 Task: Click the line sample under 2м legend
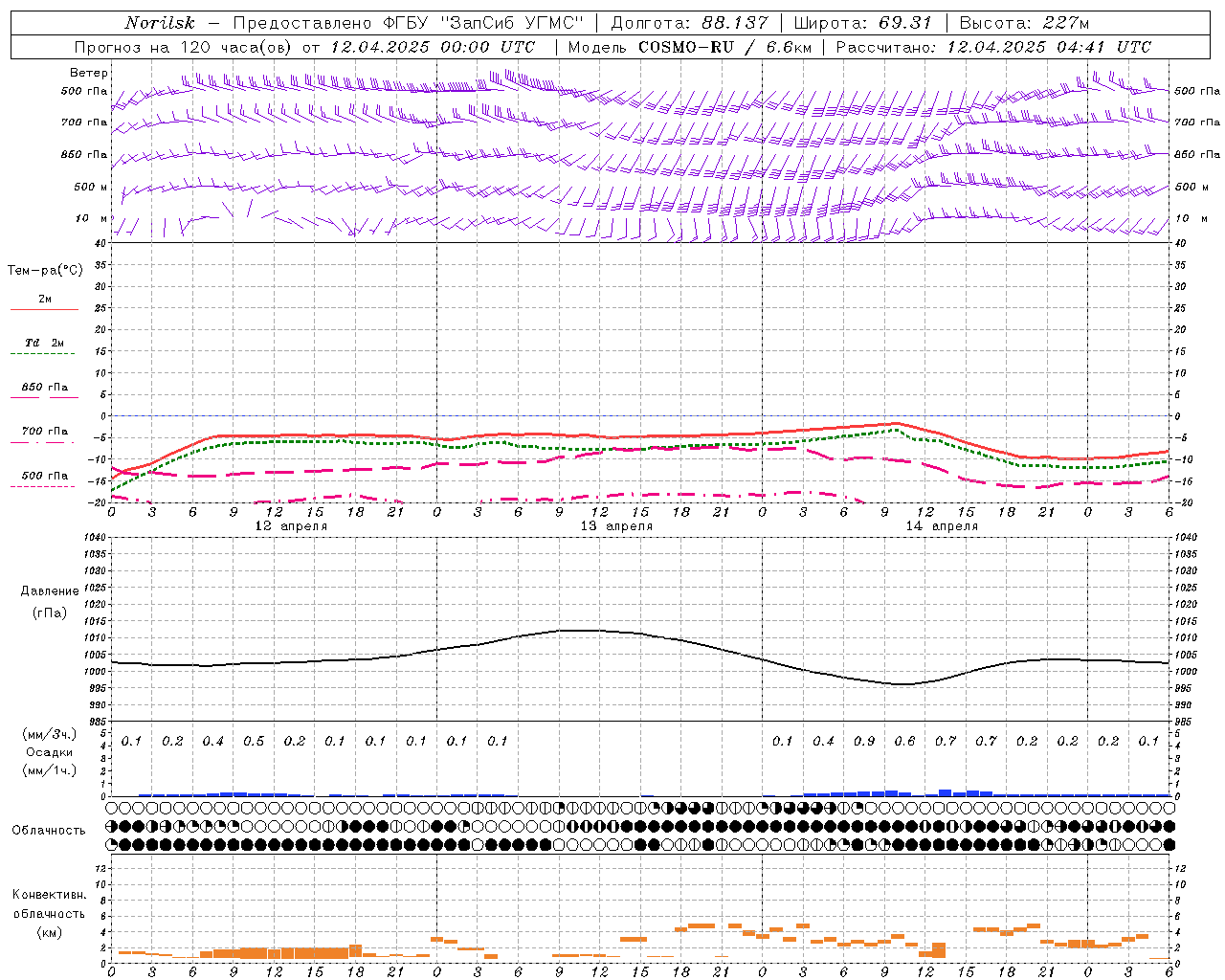click(x=44, y=309)
